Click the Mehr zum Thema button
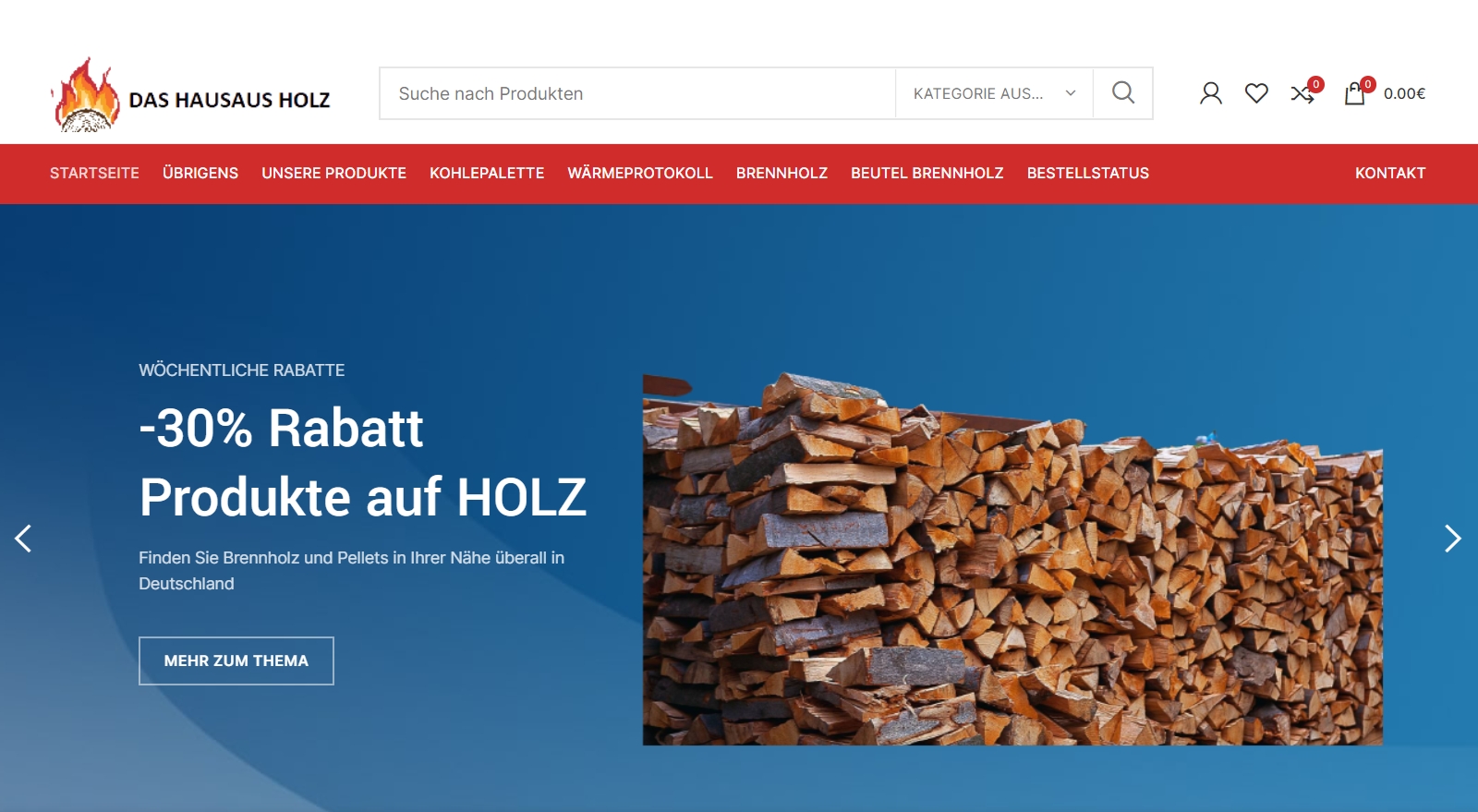This screenshot has height=812, width=1478. [236, 661]
